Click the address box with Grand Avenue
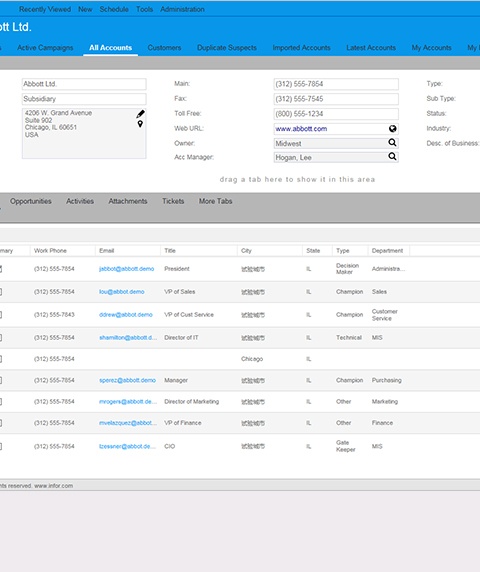The image size is (480, 572). 84,133
